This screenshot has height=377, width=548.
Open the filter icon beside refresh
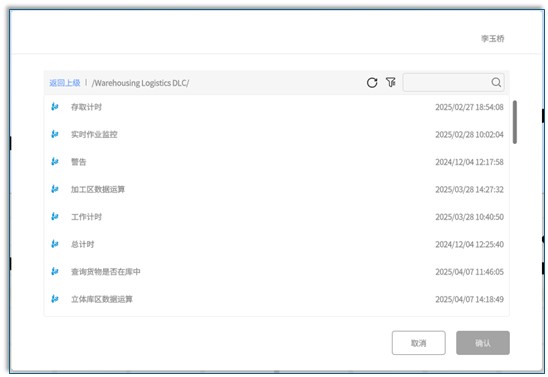coord(391,82)
